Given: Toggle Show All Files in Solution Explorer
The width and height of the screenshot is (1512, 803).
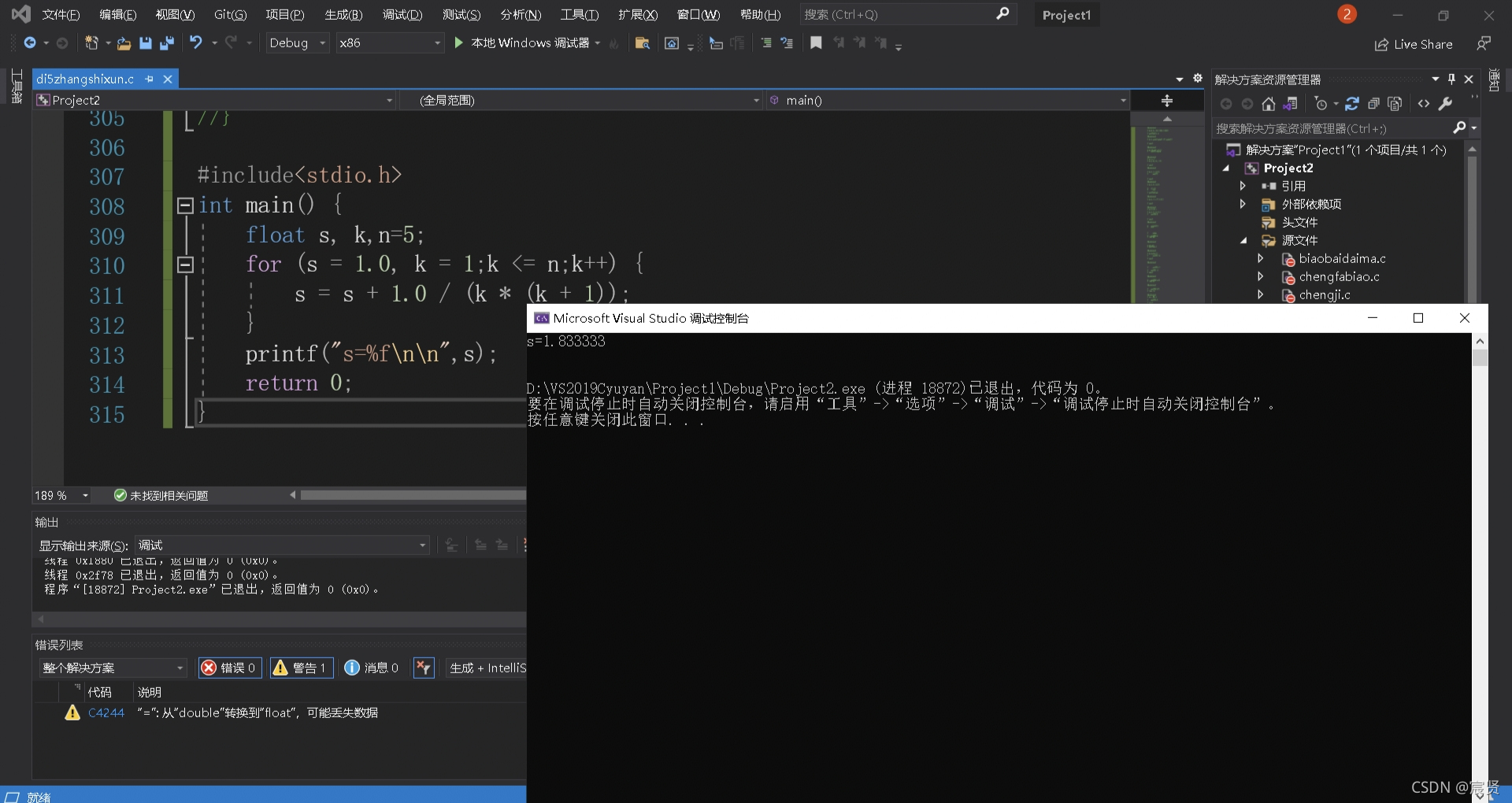Looking at the screenshot, I should pyautogui.click(x=1395, y=104).
